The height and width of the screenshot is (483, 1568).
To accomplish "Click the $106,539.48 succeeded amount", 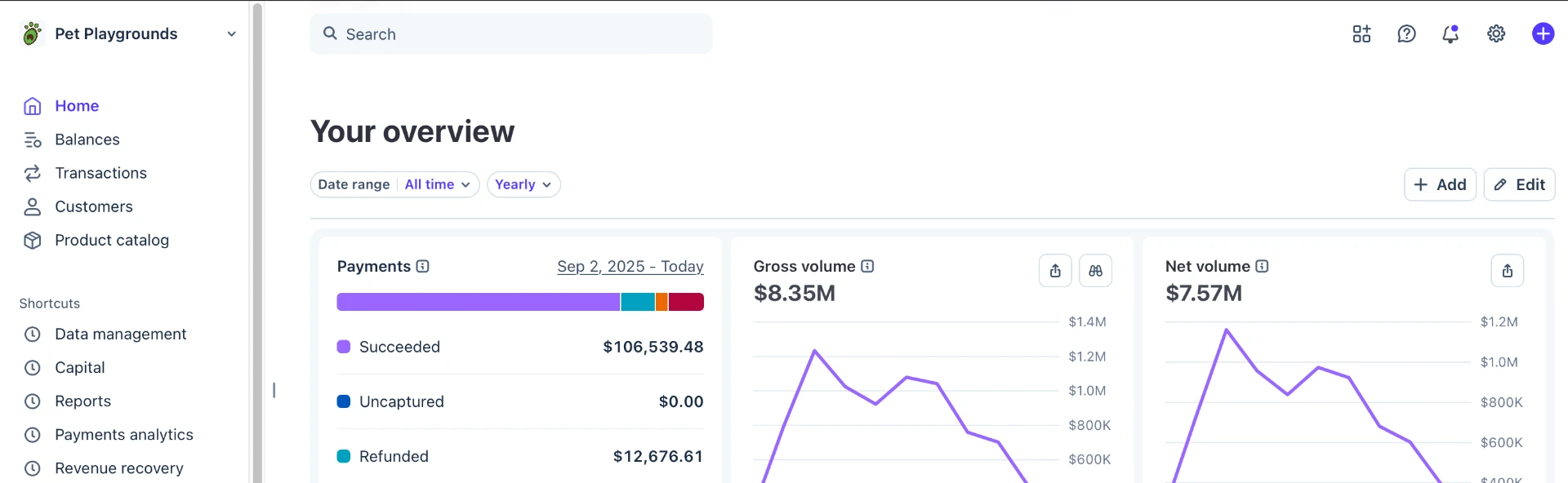I will [x=653, y=347].
